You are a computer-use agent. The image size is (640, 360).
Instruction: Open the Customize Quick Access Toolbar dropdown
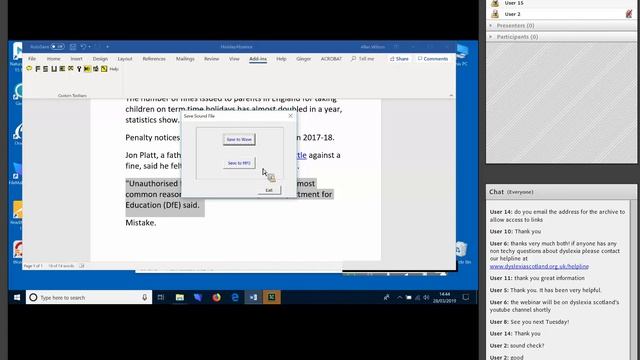point(107,47)
